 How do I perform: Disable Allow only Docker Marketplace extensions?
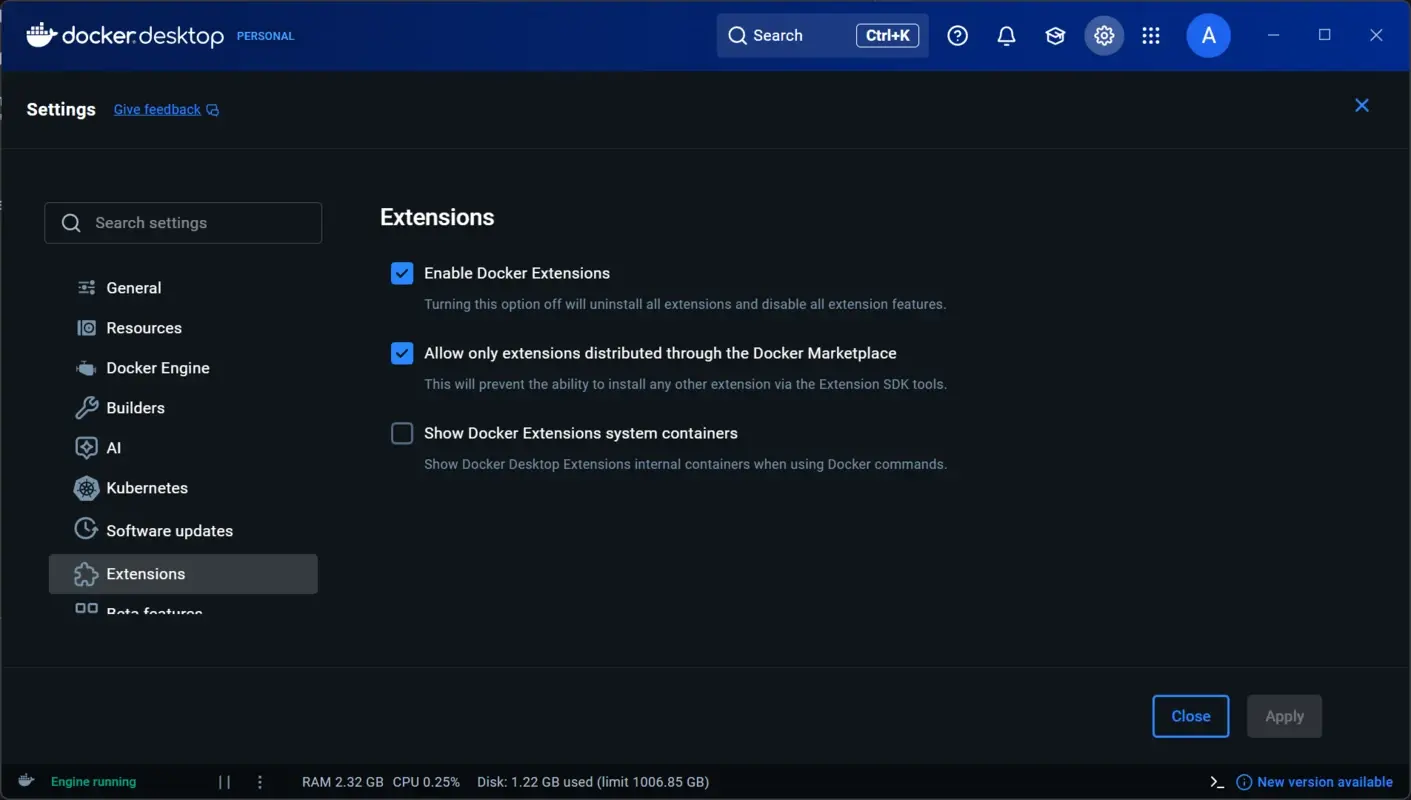(401, 353)
